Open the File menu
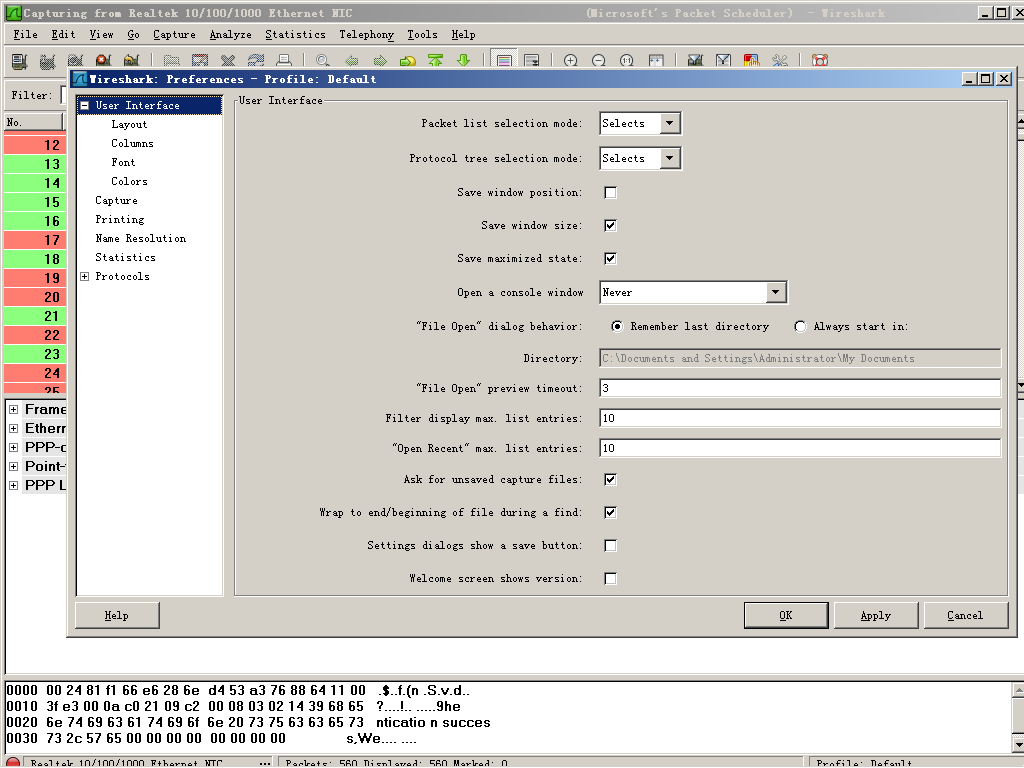This screenshot has height=768, width=1024. 25,35
